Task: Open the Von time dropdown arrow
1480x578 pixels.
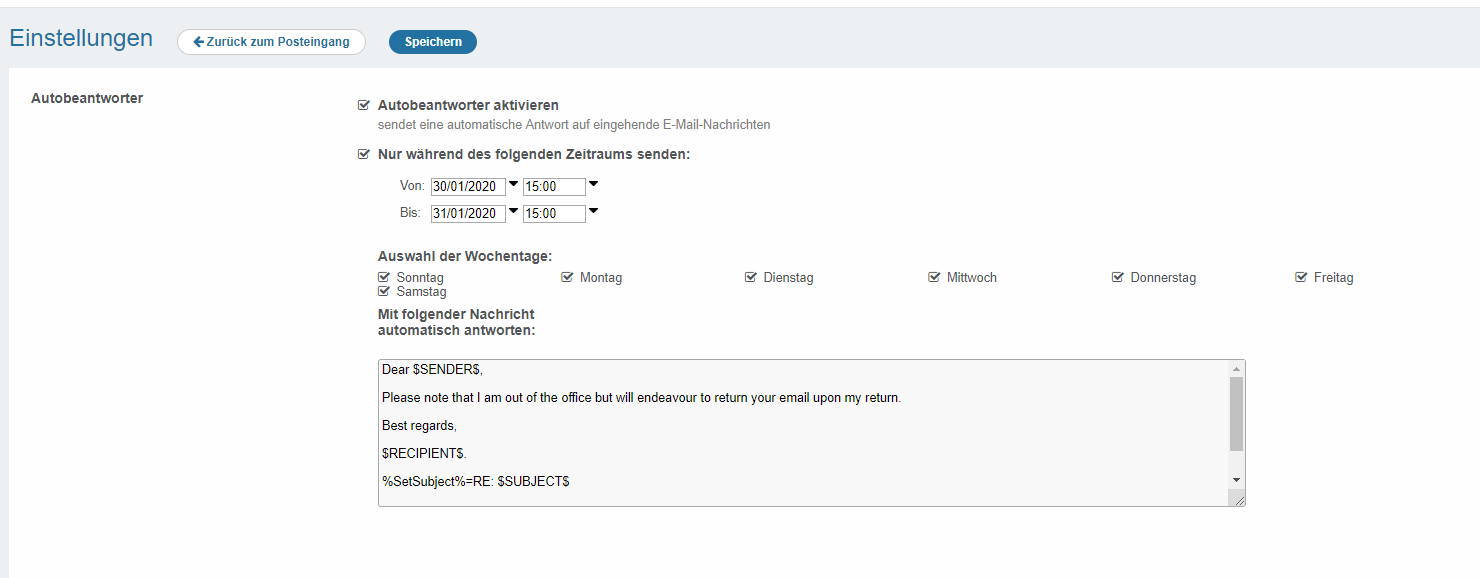Action: [x=593, y=184]
